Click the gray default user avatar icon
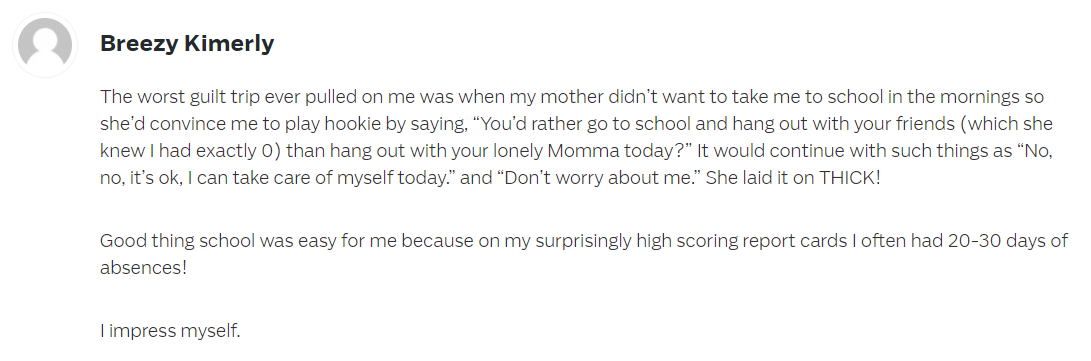This screenshot has width=1091, height=361. [45, 45]
